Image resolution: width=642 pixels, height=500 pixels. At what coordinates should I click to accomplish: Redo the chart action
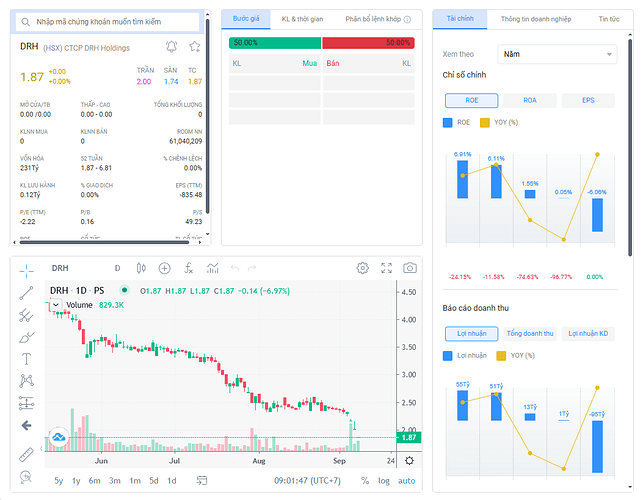252,268
